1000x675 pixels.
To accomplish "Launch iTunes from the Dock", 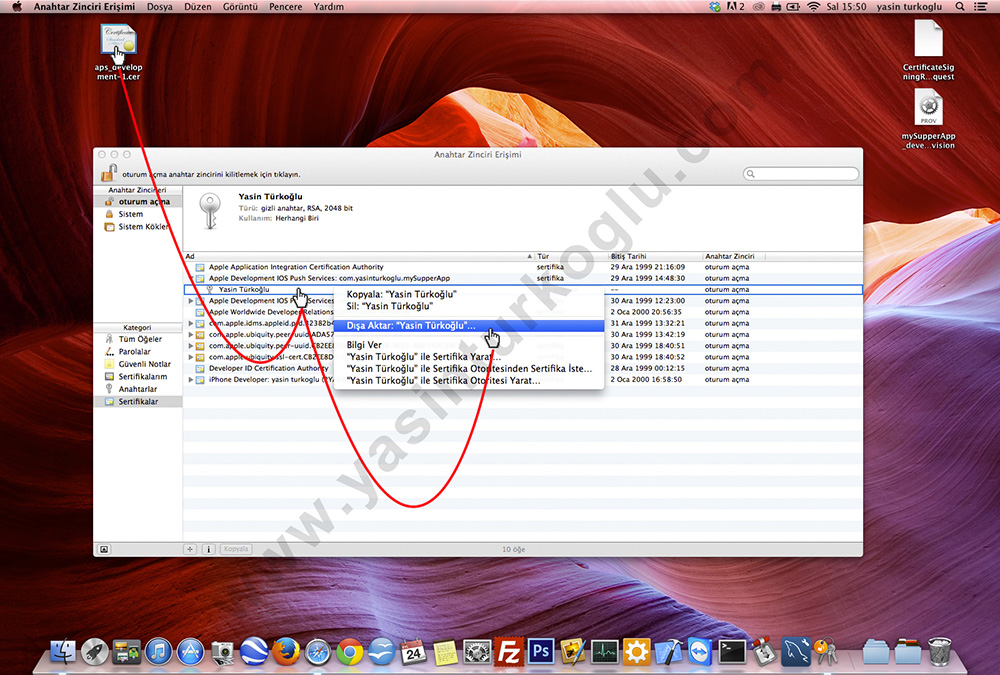I will (x=159, y=651).
